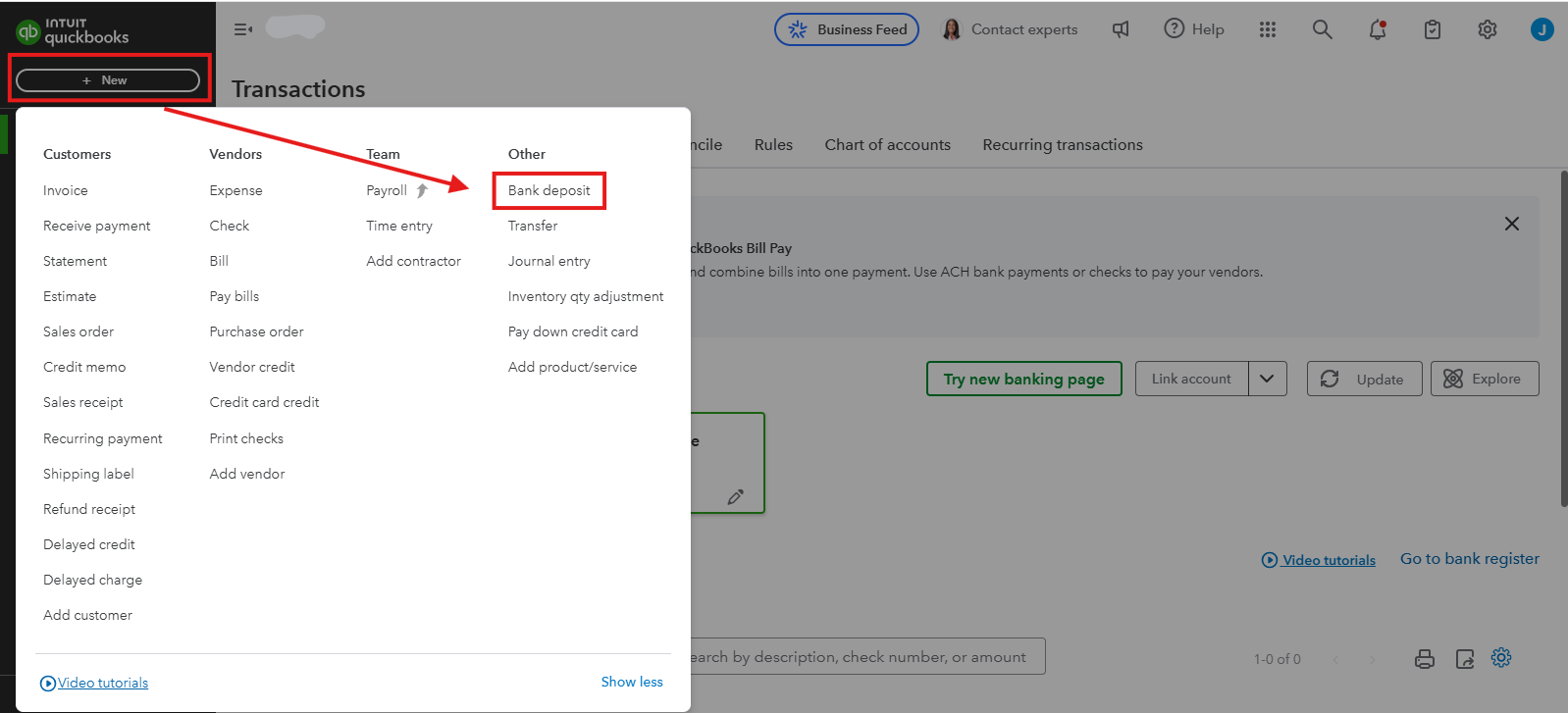Open the J user profile avatar
This screenshot has width=1568, height=713.
(1542, 29)
